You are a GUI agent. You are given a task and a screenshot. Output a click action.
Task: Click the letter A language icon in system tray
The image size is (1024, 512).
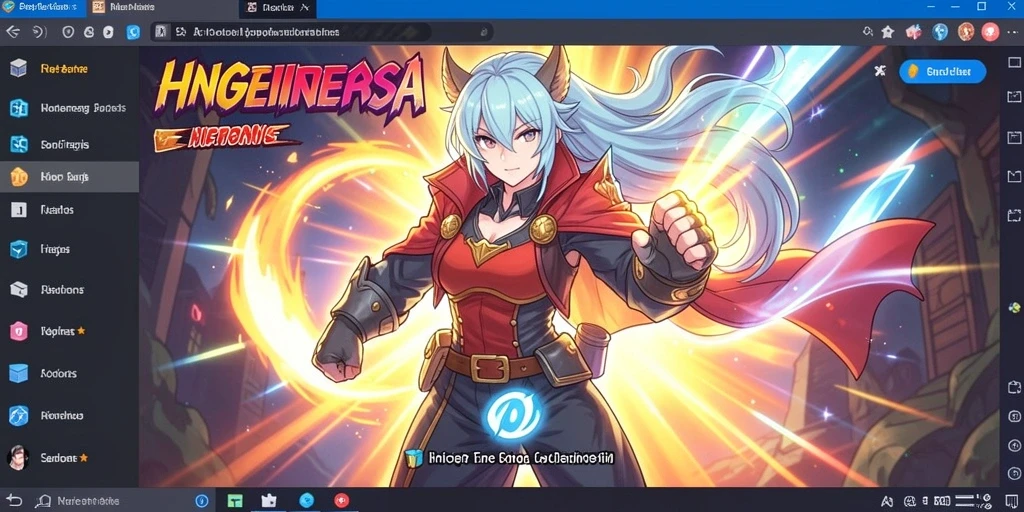(x=887, y=501)
